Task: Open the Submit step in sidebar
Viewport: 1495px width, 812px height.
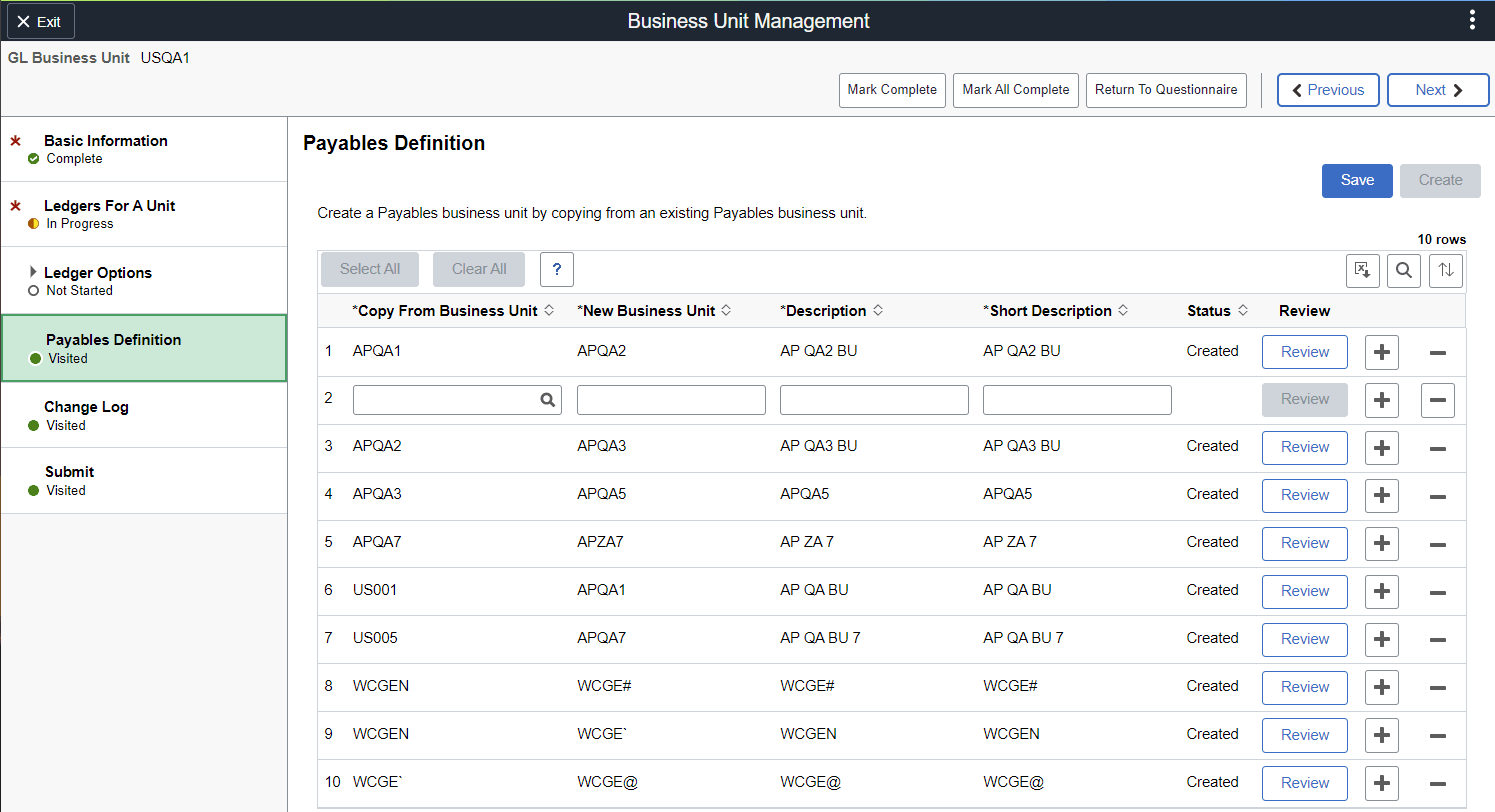Action: coord(69,471)
